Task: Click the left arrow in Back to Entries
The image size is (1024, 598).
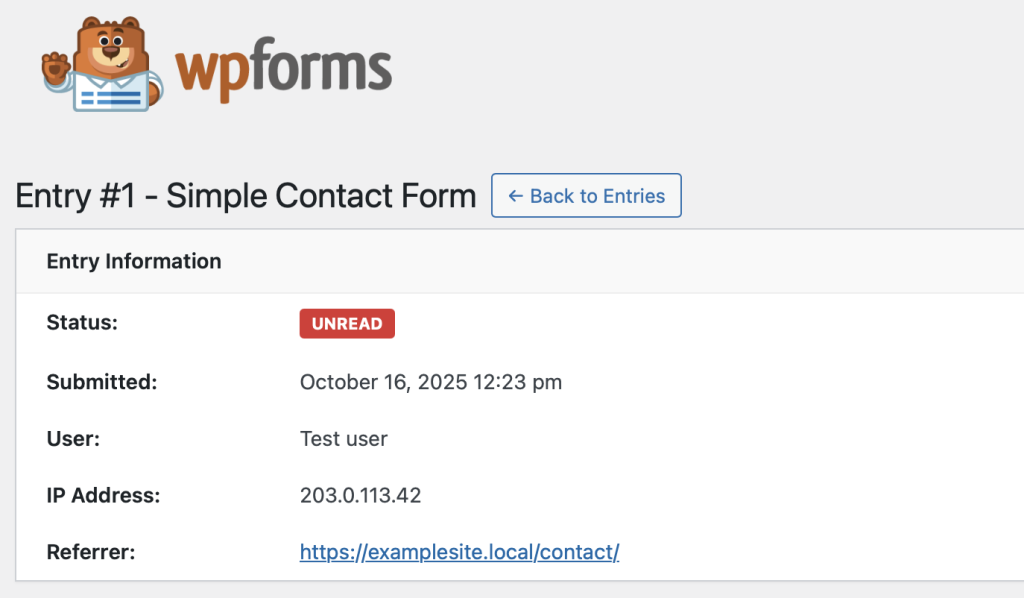Action: [x=516, y=196]
